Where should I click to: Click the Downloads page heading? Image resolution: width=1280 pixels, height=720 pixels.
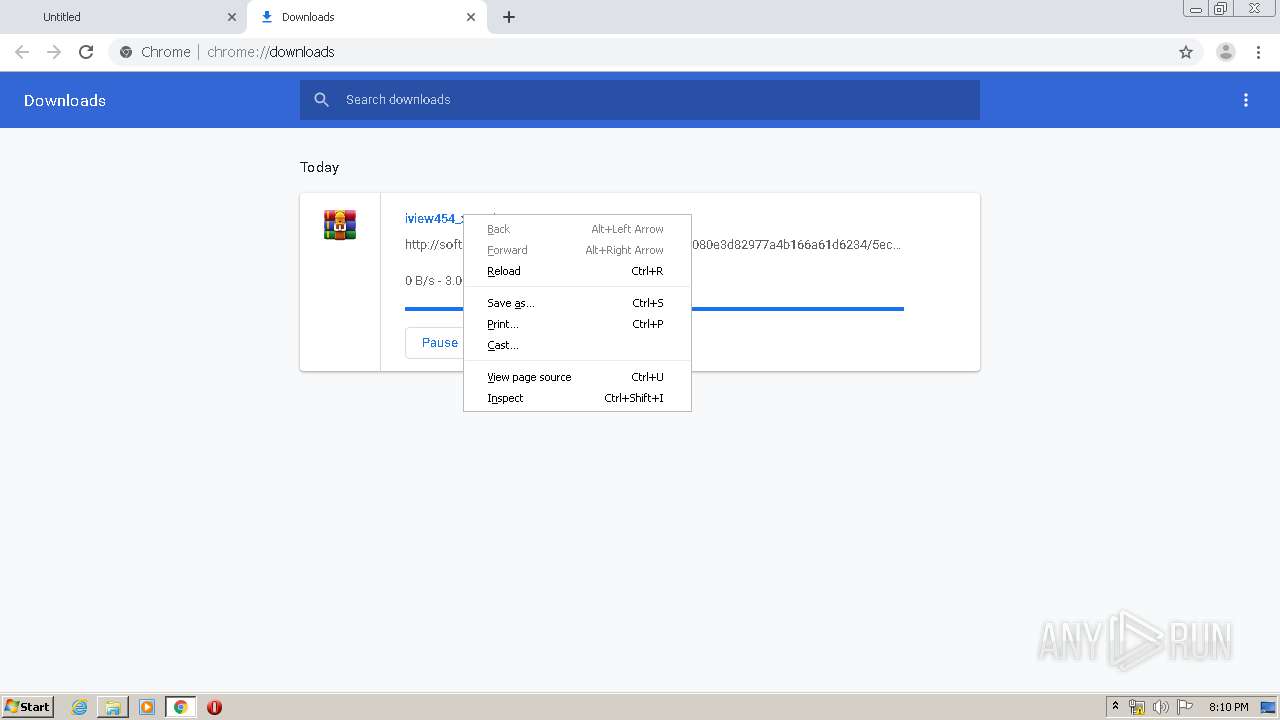click(65, 100)
